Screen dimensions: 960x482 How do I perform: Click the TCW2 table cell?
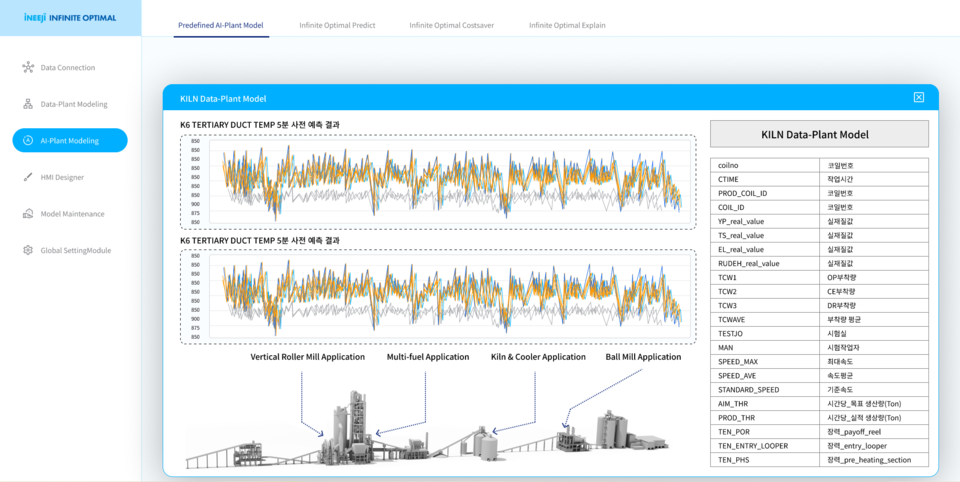coord(765,292)
